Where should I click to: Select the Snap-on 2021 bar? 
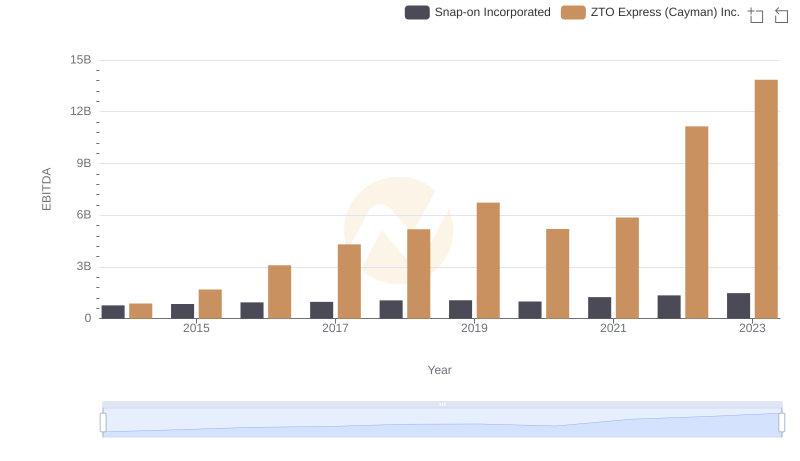tap(599, 308)
